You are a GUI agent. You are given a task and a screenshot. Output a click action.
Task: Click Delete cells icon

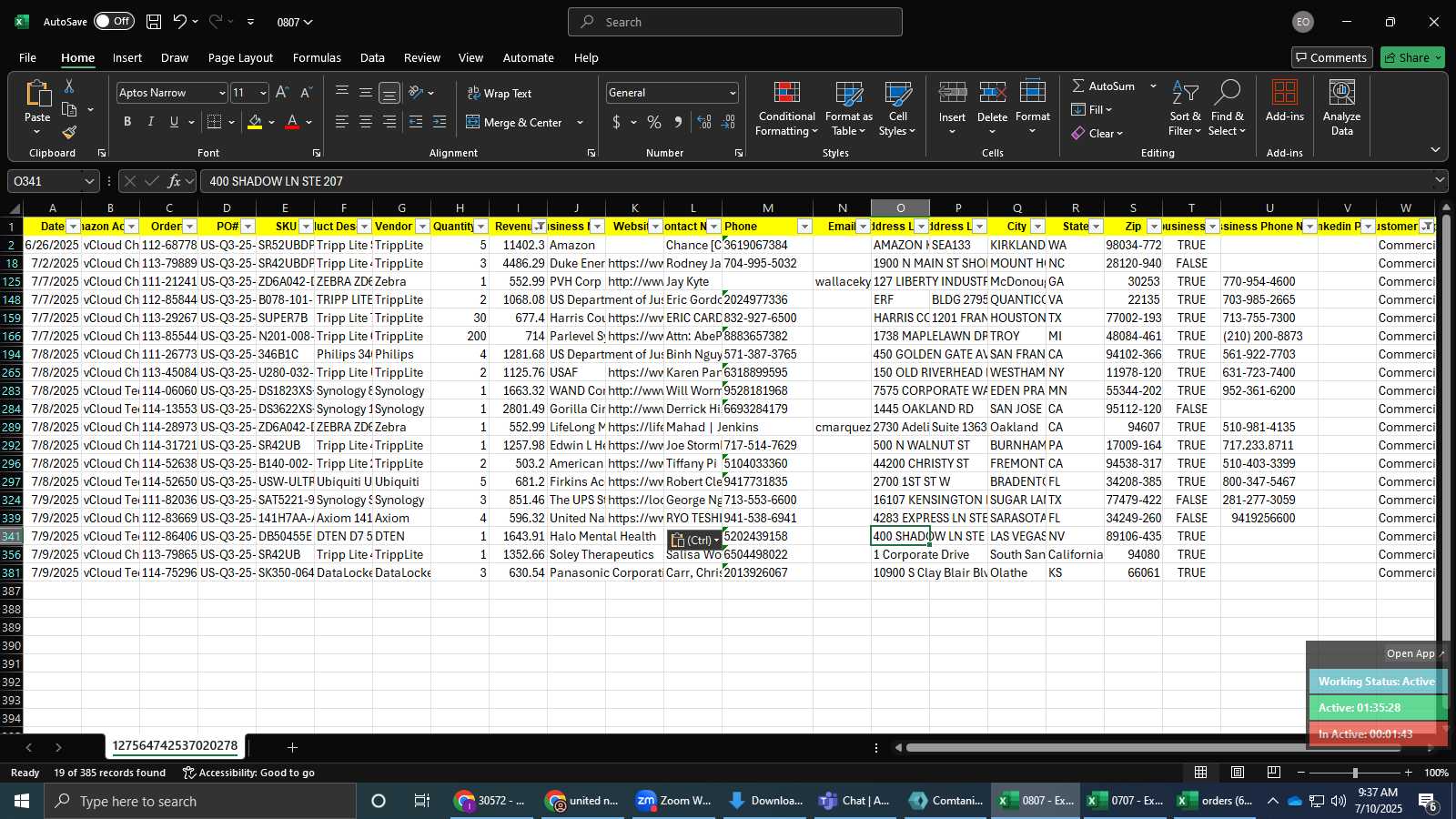(992, 95)
